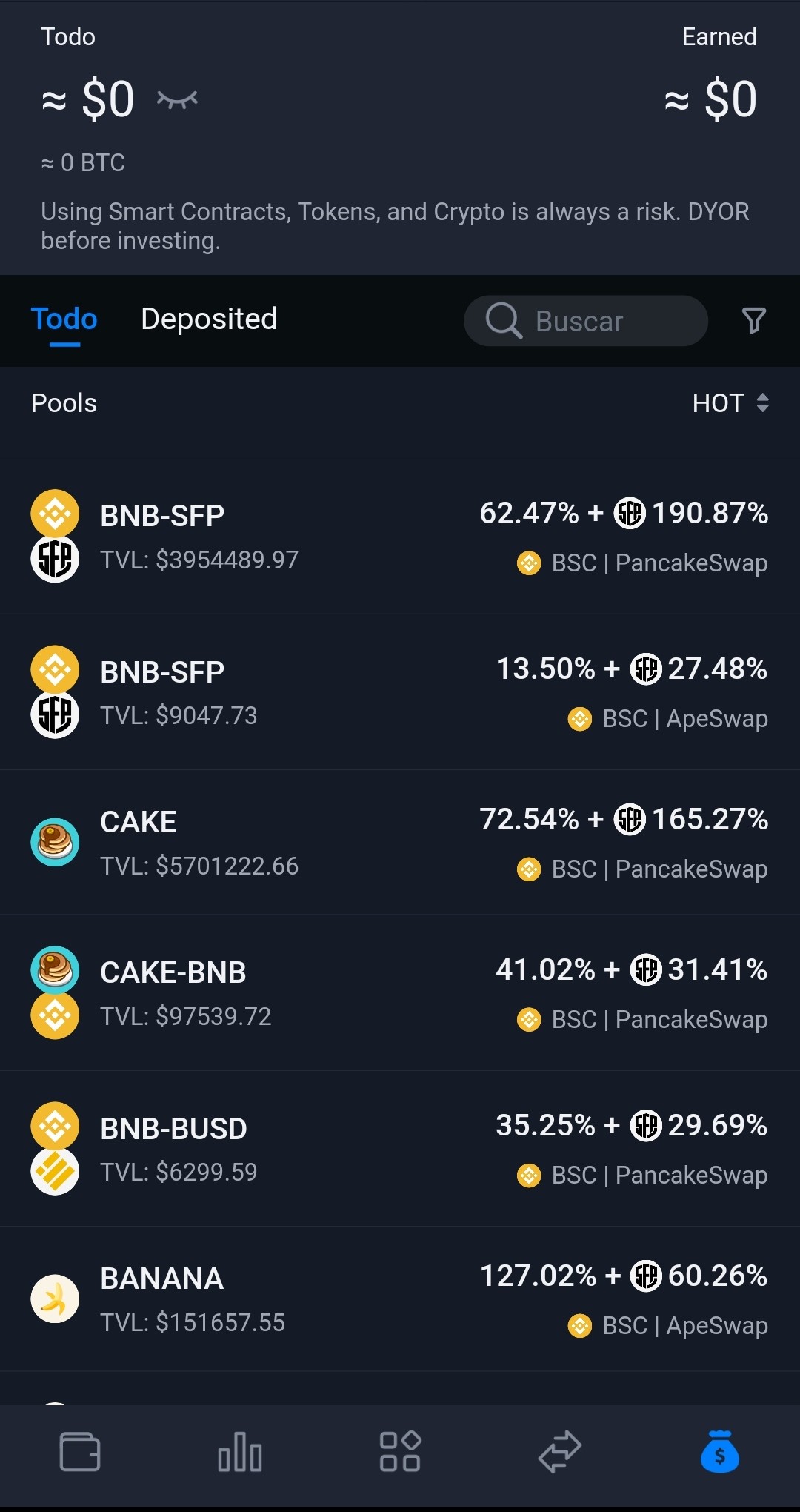The height and width of the screenshot is (1512, 800).
Task: Click the CAKE pancake token icon
Action: tap(55, 842)
